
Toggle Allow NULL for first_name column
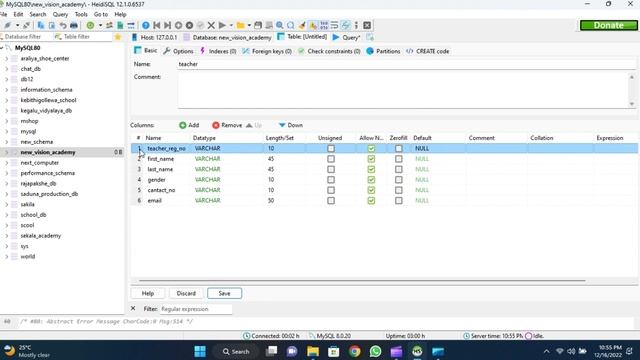371,159
